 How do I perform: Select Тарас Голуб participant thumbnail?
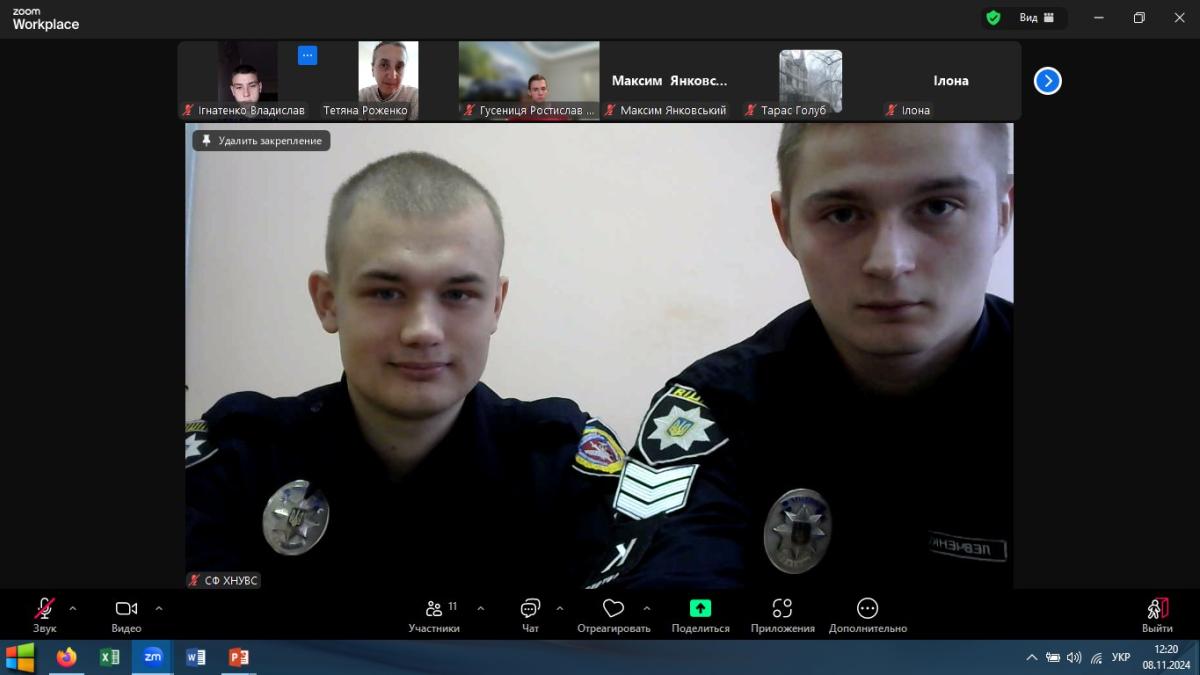point(810,80)
